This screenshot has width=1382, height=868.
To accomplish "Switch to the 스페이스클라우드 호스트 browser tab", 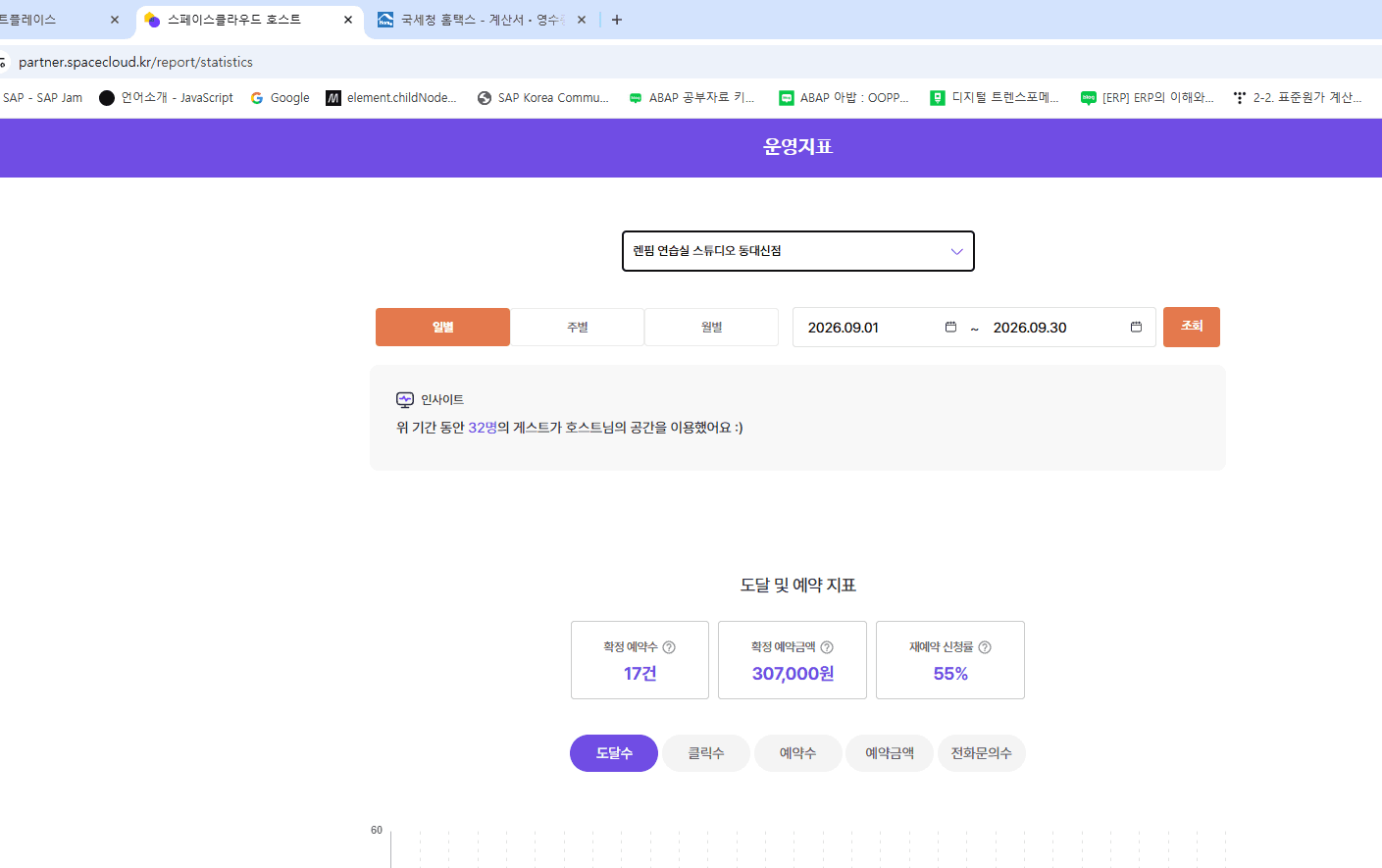I will [x=250, y=20].
